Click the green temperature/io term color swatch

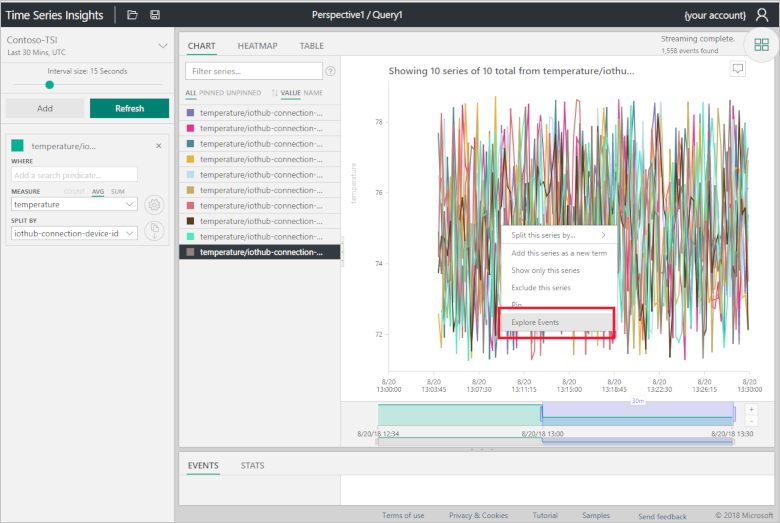pos(17,145)
